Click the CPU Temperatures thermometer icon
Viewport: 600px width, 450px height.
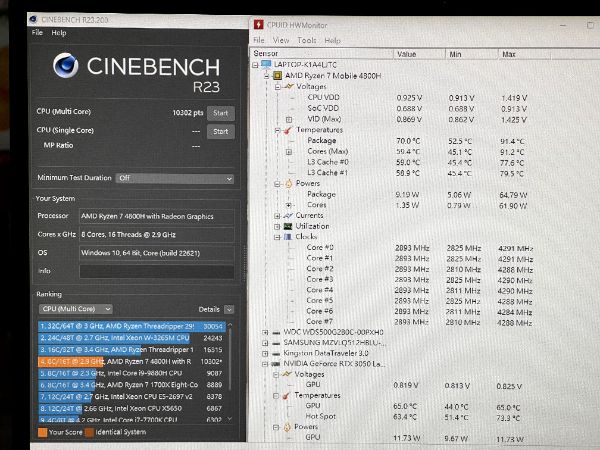click(x=287, y=130)
